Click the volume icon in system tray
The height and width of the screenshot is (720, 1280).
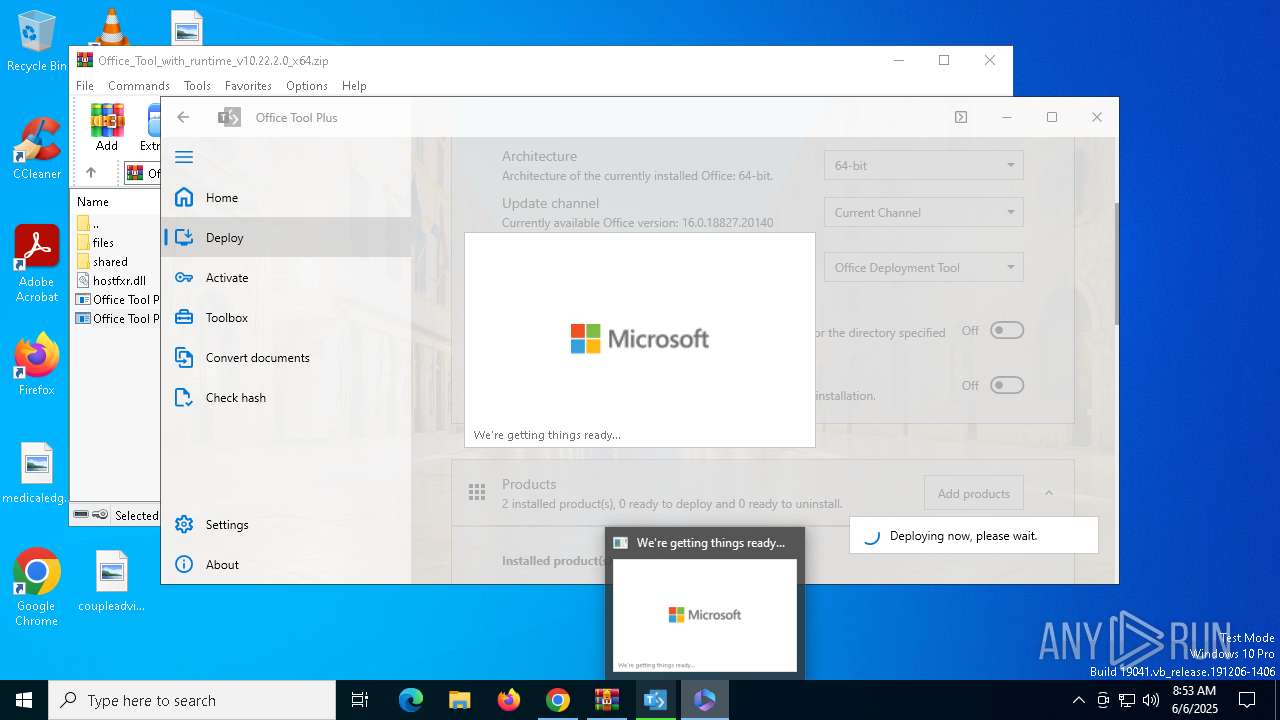(x=1151, y=700)
